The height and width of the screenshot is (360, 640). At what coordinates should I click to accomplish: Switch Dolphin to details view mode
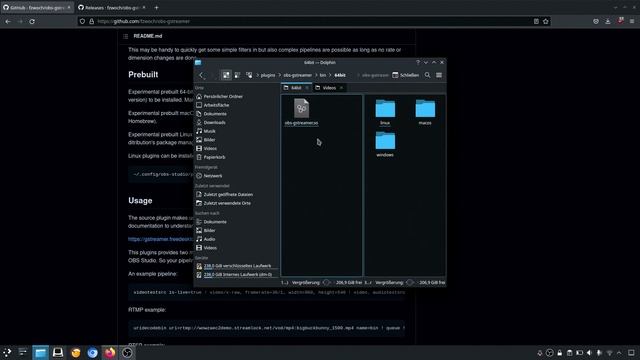pyautogui.click(x=249, y=75)
